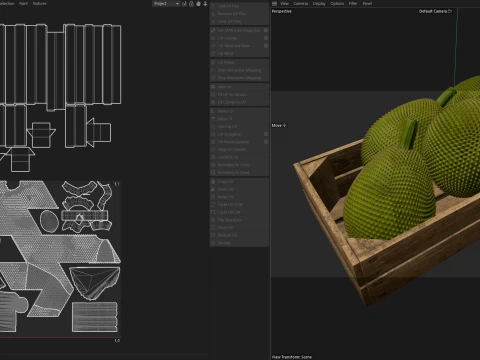
Task: Click the Add UV Pins command icon
Action: (x=213, y=6)
